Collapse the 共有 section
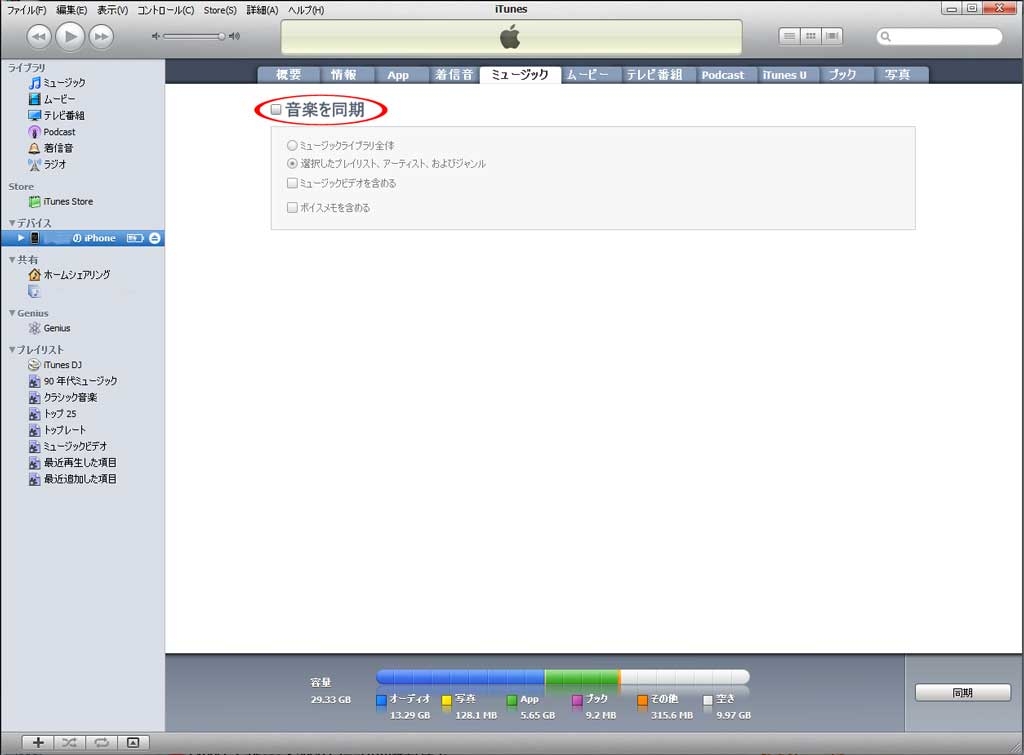 (x=12, y=259)
